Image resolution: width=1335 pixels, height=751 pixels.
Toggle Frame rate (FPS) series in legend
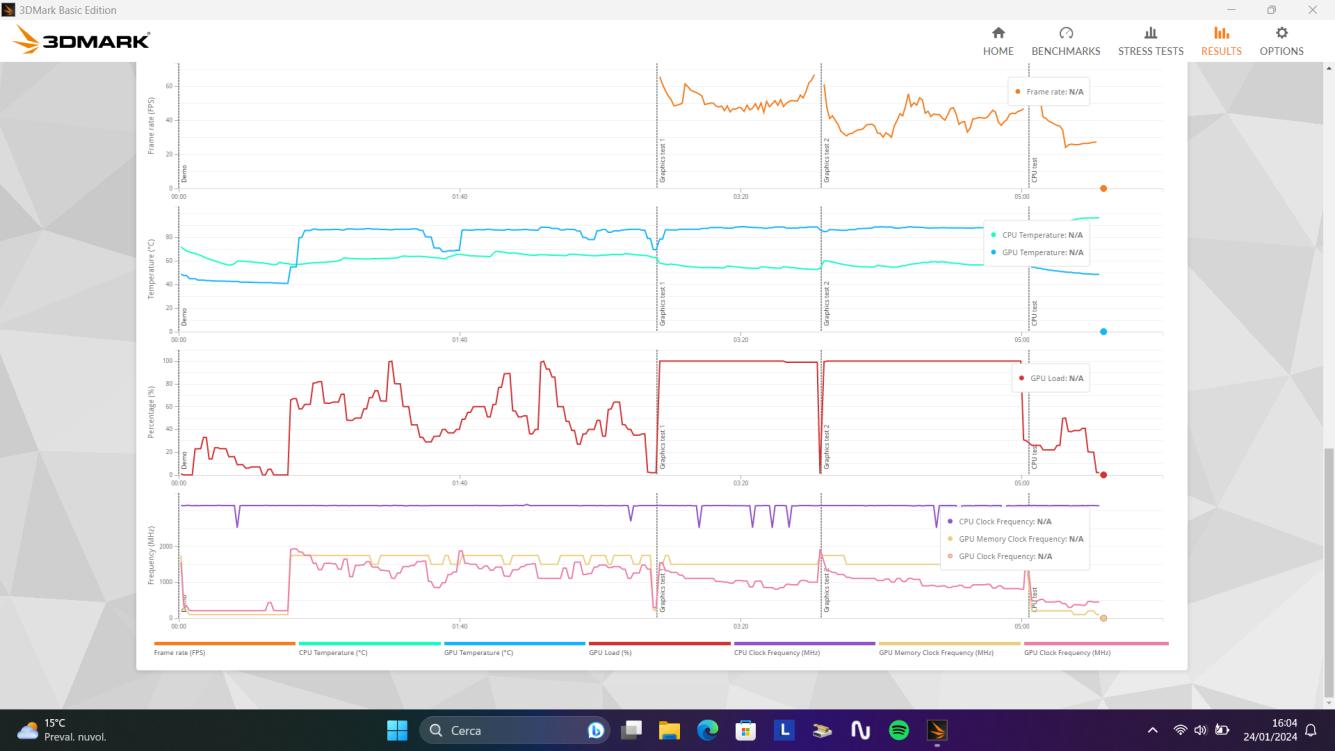pos(224,649)
